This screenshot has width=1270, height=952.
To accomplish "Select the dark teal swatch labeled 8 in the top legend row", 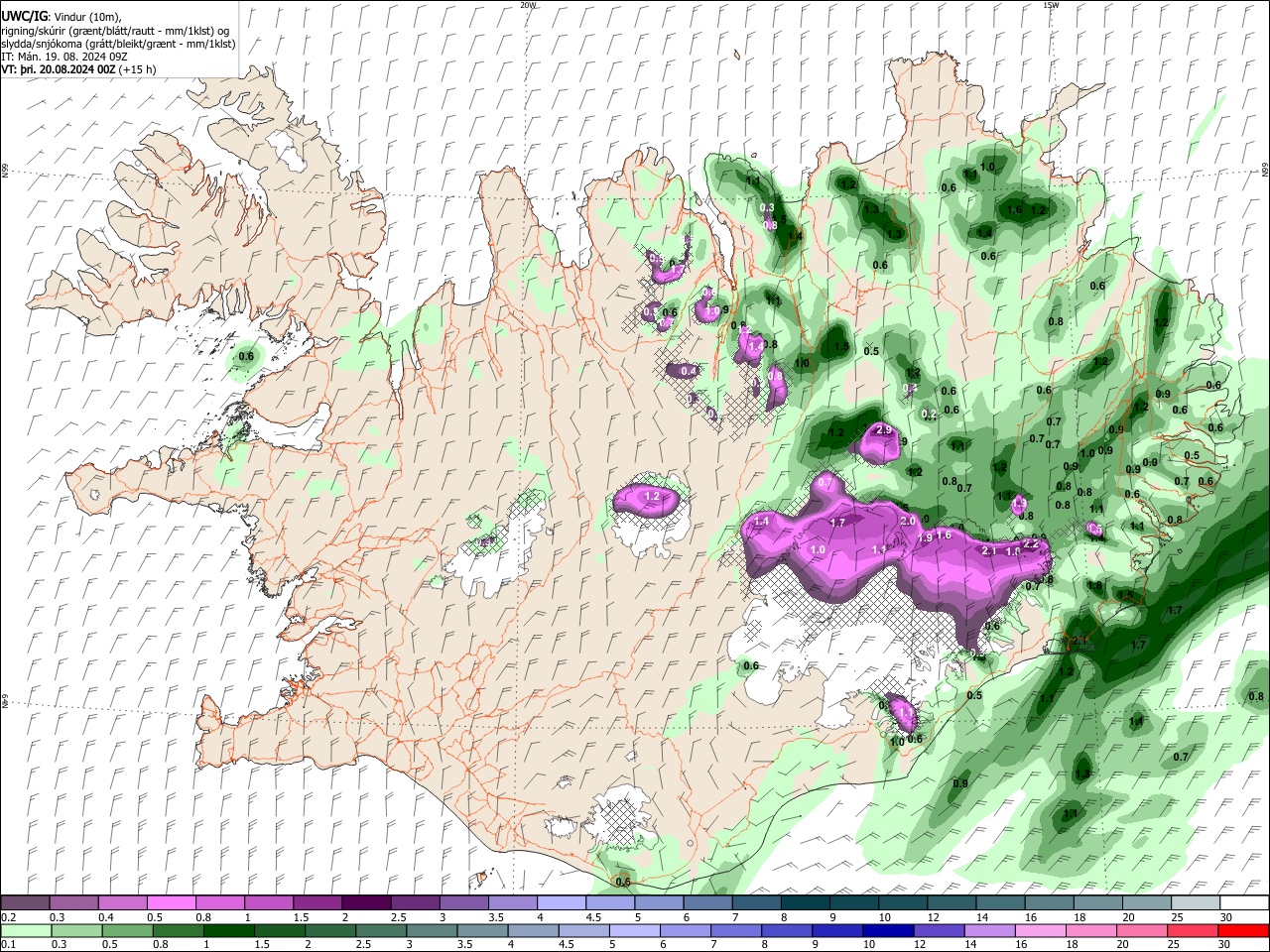I will point(805,902).
